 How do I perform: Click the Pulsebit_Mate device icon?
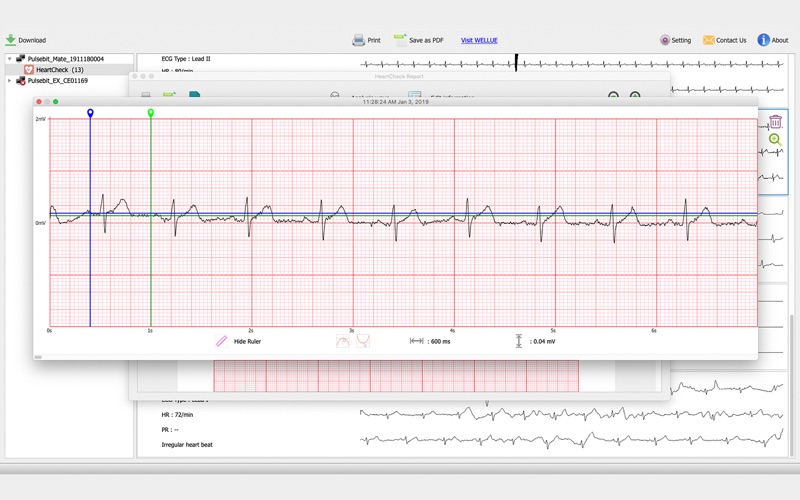click(21, 59)
